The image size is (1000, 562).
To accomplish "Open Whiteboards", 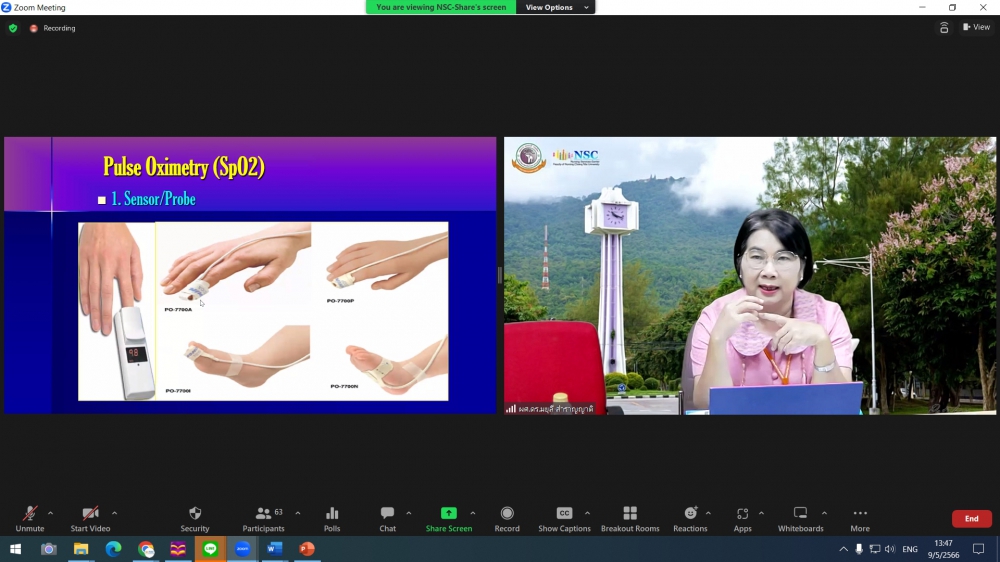I will [x=800, y=518].
